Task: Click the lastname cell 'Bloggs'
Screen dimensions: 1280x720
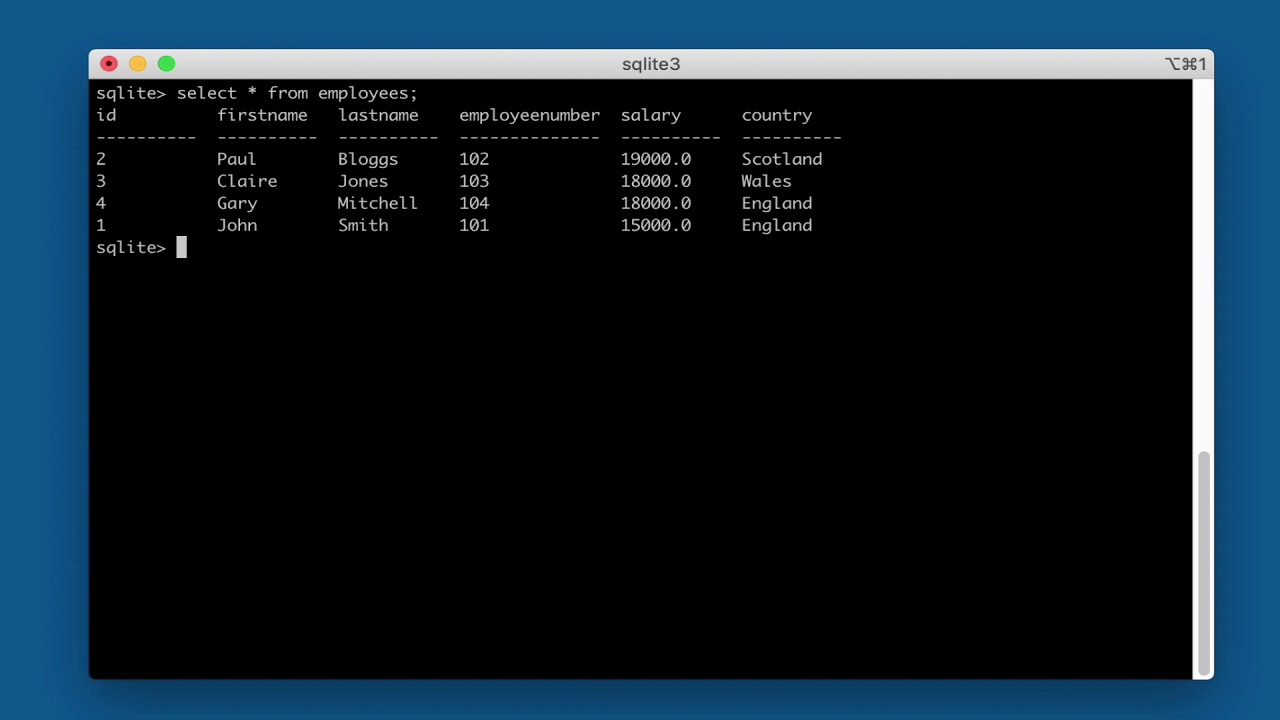Action: click(x=368, y=160)
